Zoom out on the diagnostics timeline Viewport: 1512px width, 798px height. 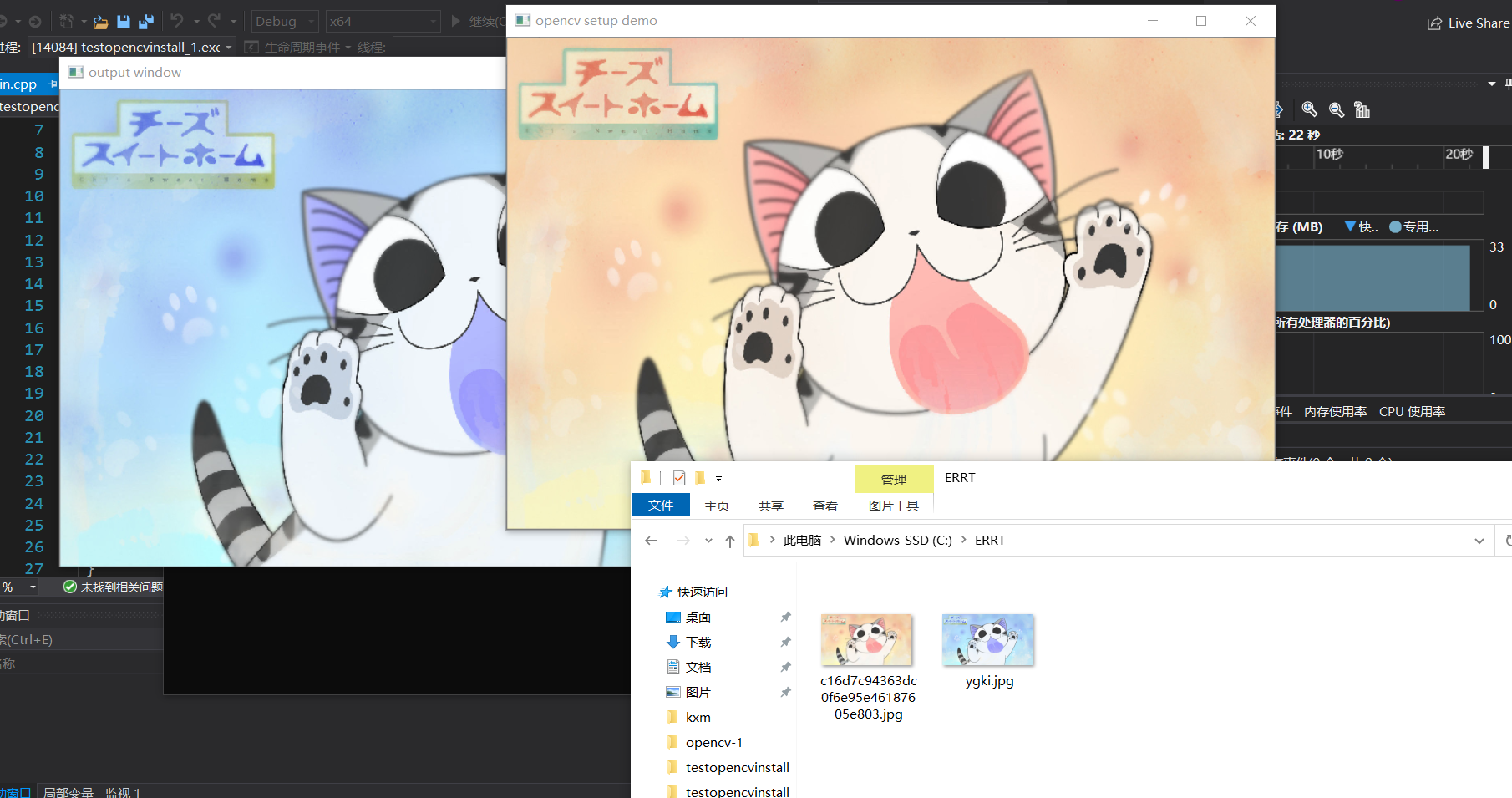point(1337,109)
